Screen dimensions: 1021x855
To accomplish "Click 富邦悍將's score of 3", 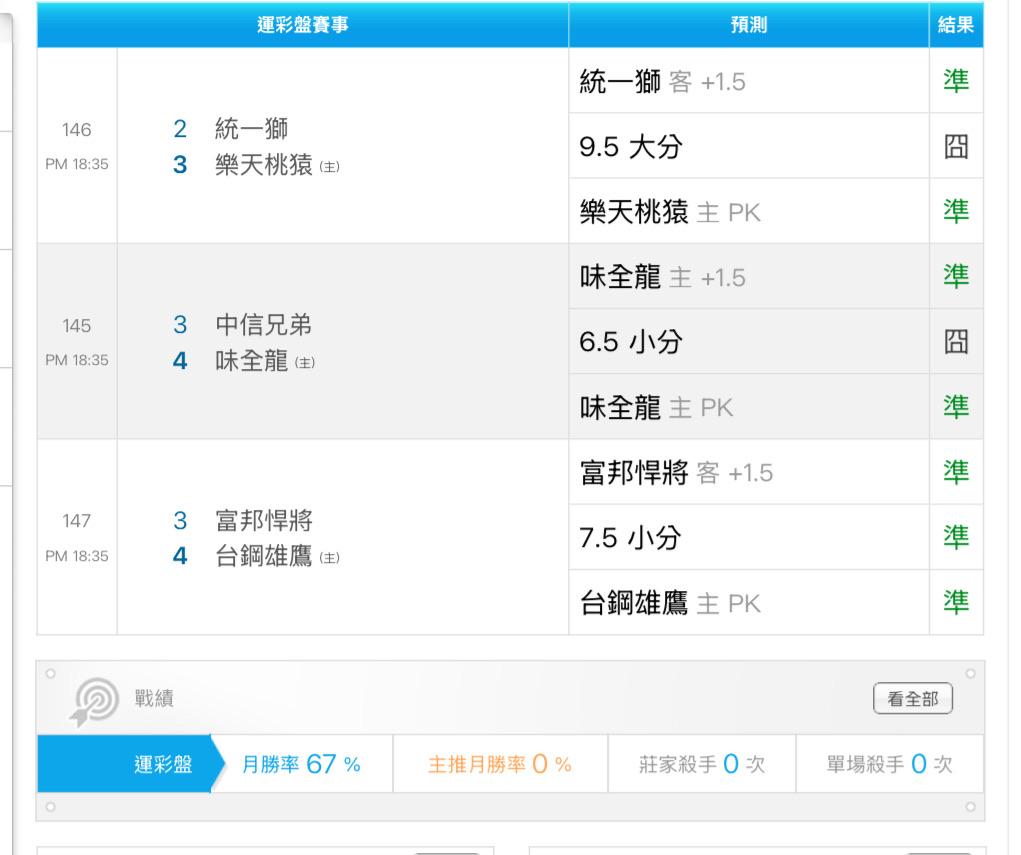I will tap(180, 520).
